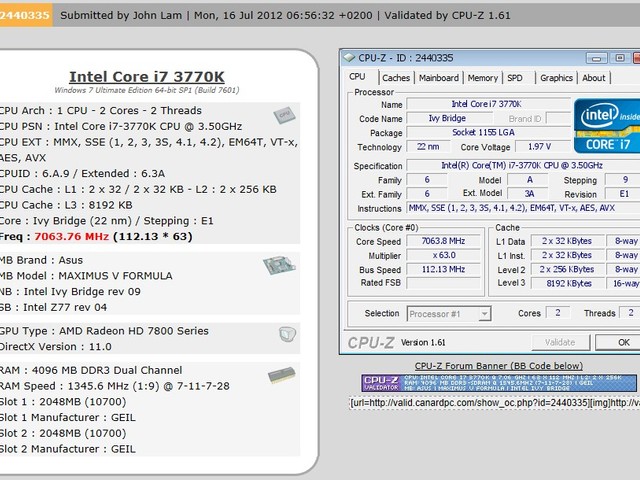This screenshot has width=640, height=480.
Task: Click the RAM Speed 1345.6 MHz row
Action: 115,386
